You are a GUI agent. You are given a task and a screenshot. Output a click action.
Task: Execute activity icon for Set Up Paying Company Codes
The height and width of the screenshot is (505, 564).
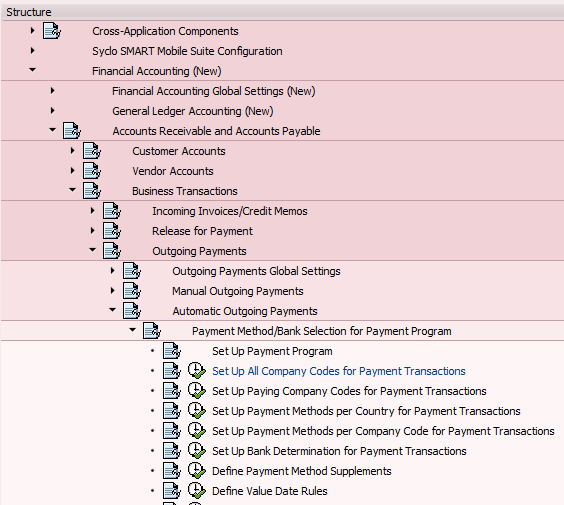[197, 391]
